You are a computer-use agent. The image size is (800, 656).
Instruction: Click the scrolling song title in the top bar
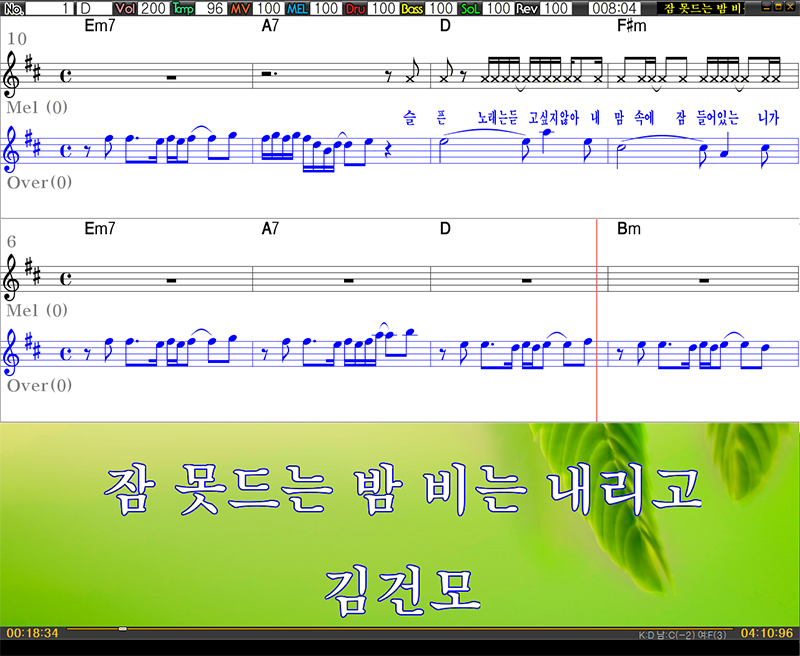[x=700, y=8]
